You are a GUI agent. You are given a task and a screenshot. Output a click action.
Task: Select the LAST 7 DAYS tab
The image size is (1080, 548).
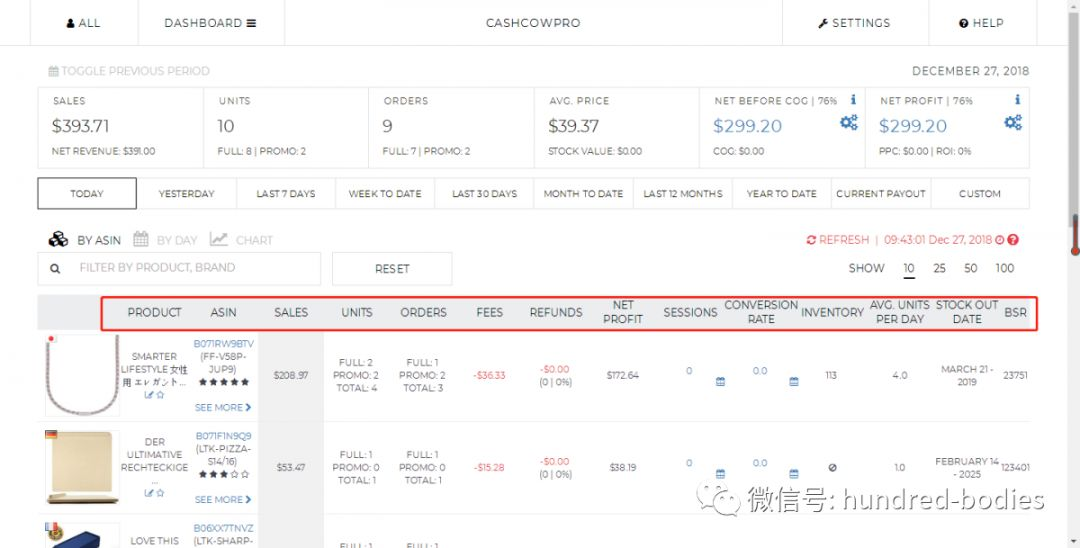[x=286, y=193]
